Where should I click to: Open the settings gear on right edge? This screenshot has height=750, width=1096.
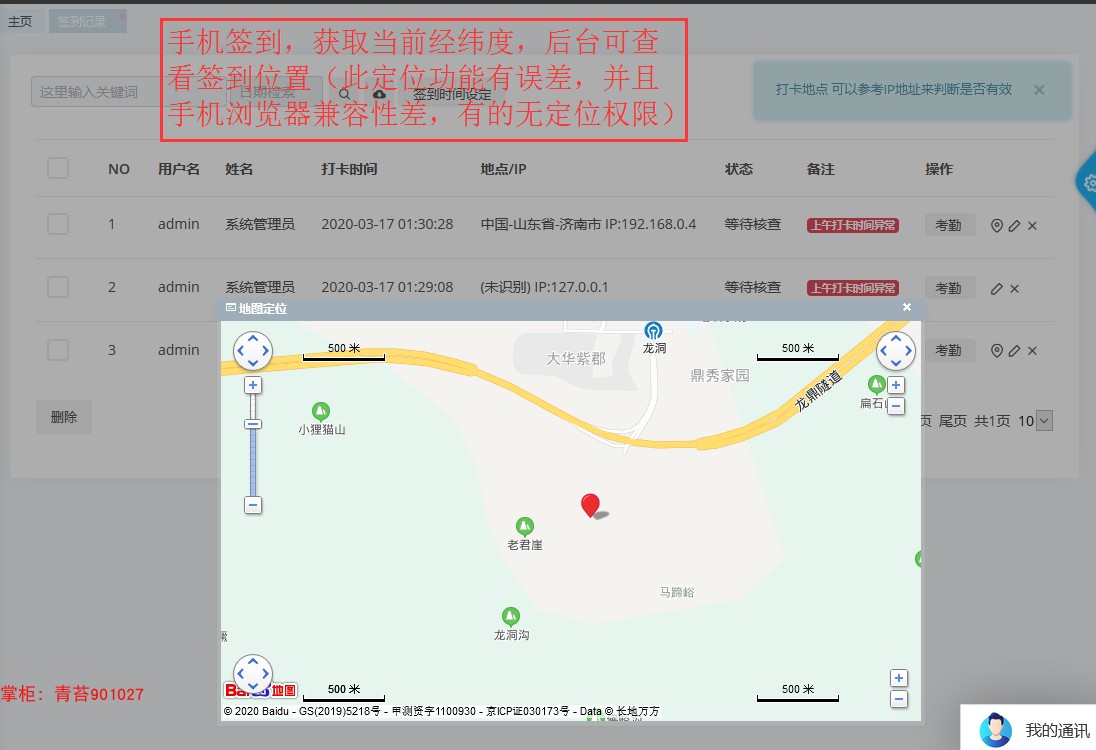(1089, 182)
